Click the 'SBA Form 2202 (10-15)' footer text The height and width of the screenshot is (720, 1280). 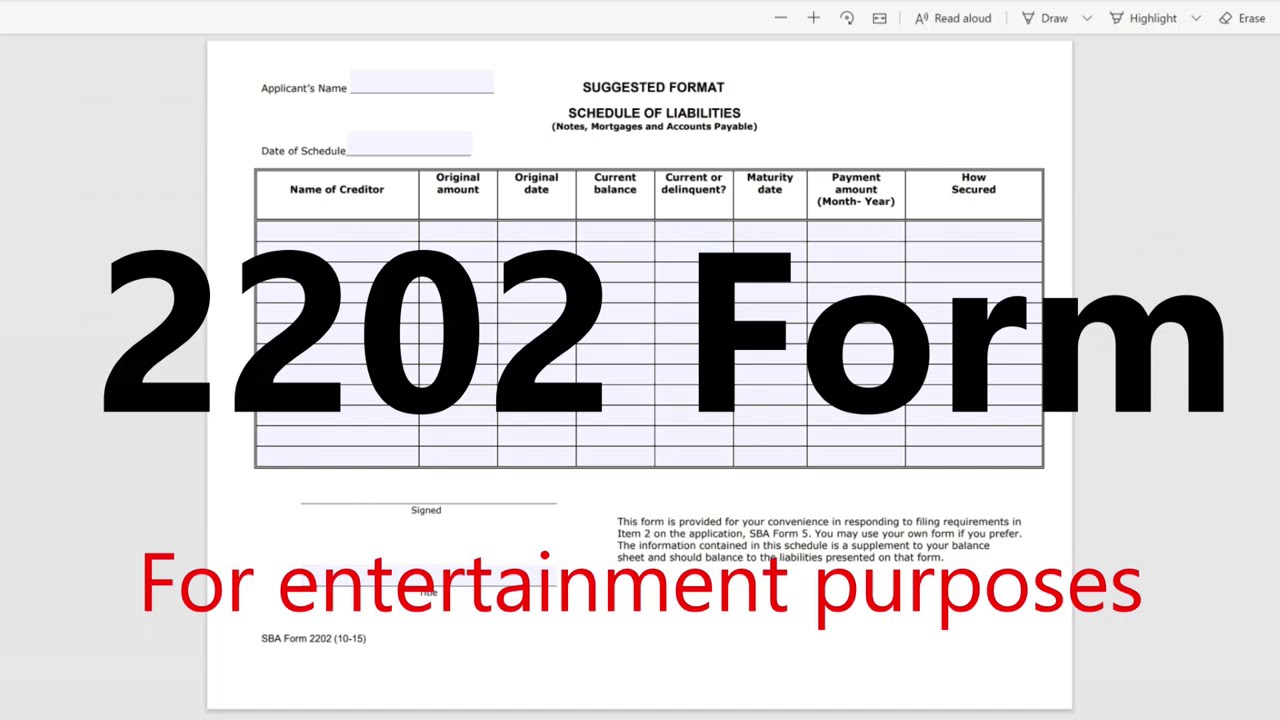coord(313,638)
